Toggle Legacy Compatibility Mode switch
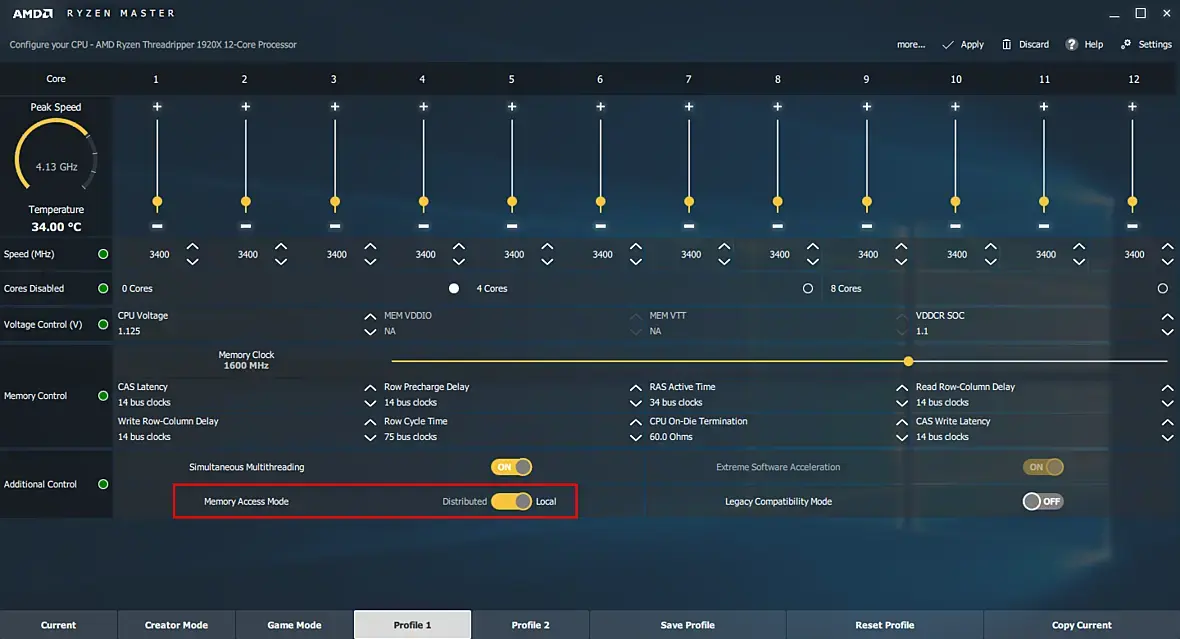The image size is (1180, 639). pyautogui.click(x=1043, y=501)
